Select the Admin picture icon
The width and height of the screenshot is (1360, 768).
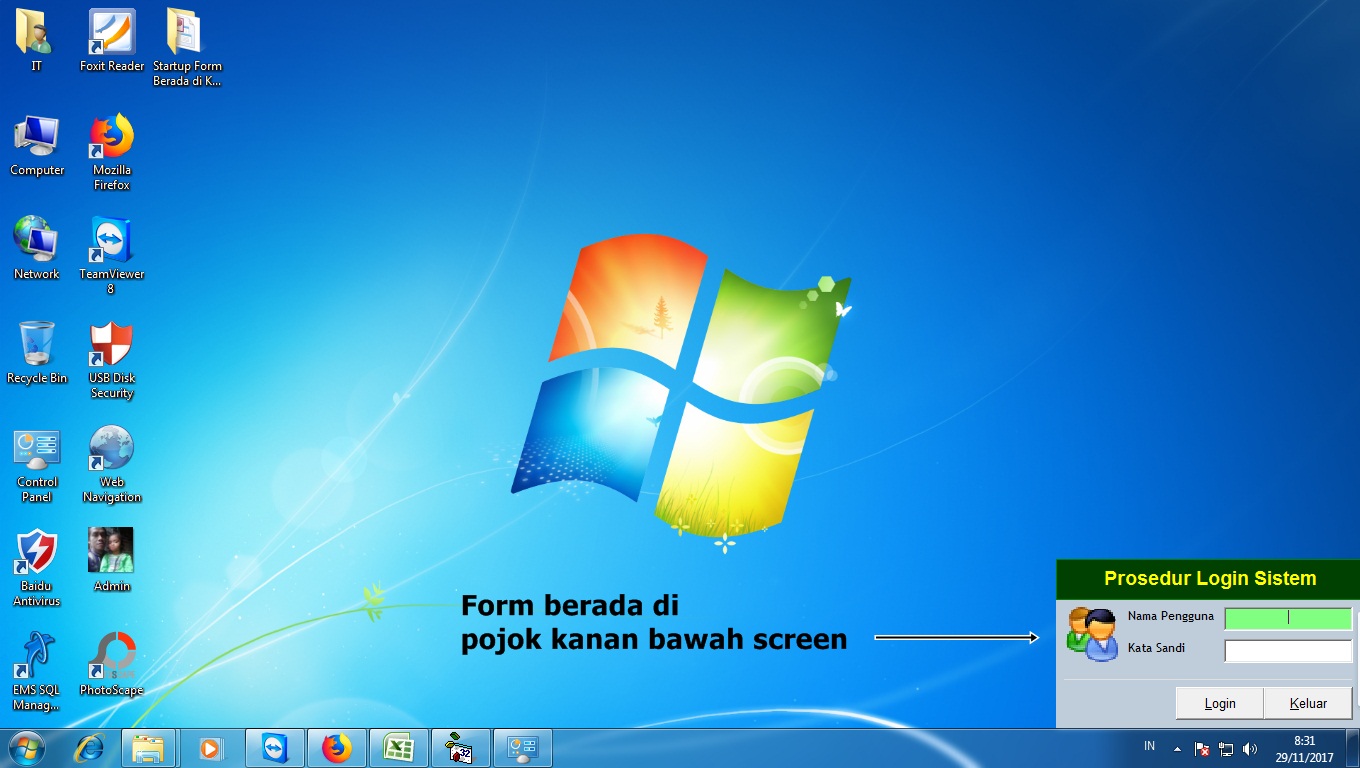[111, 560]
